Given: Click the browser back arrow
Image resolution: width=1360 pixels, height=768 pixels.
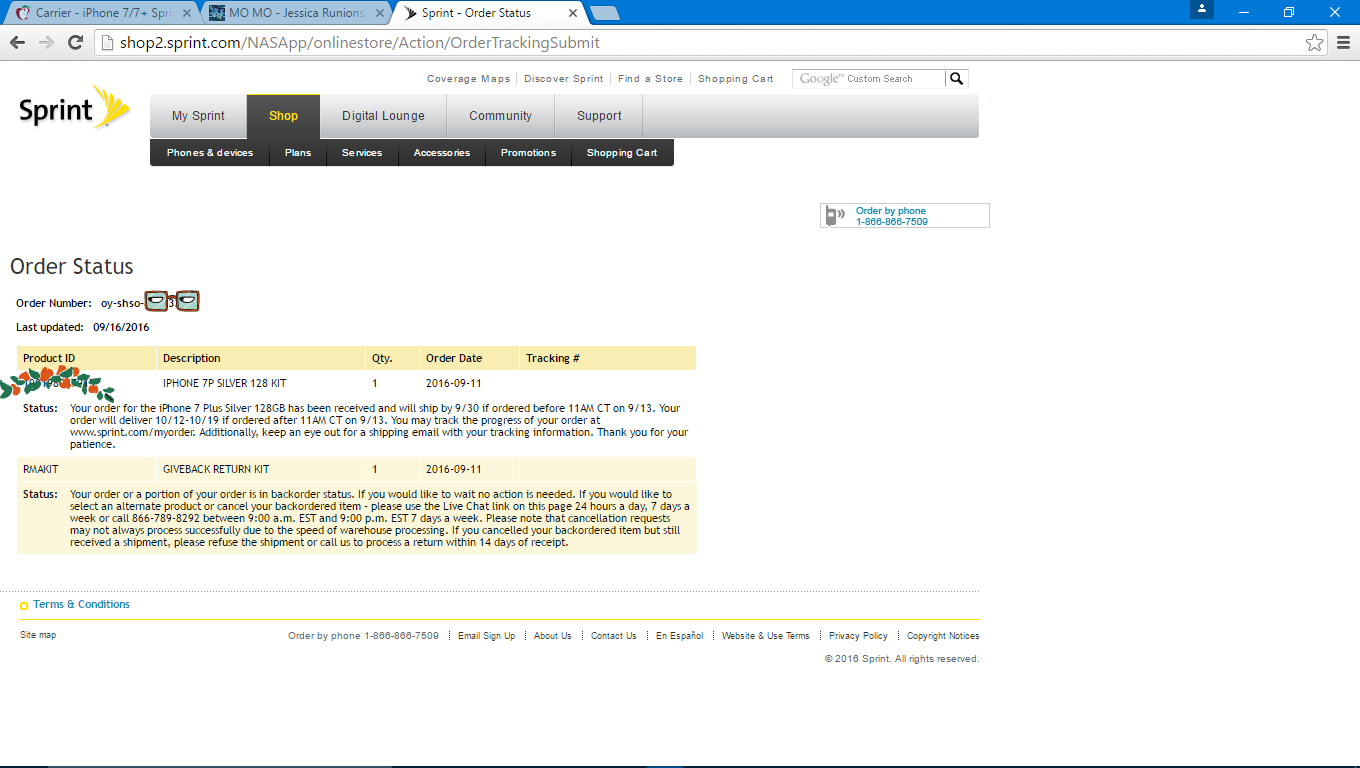Looking at the screenshot, I should pos(17,43).
